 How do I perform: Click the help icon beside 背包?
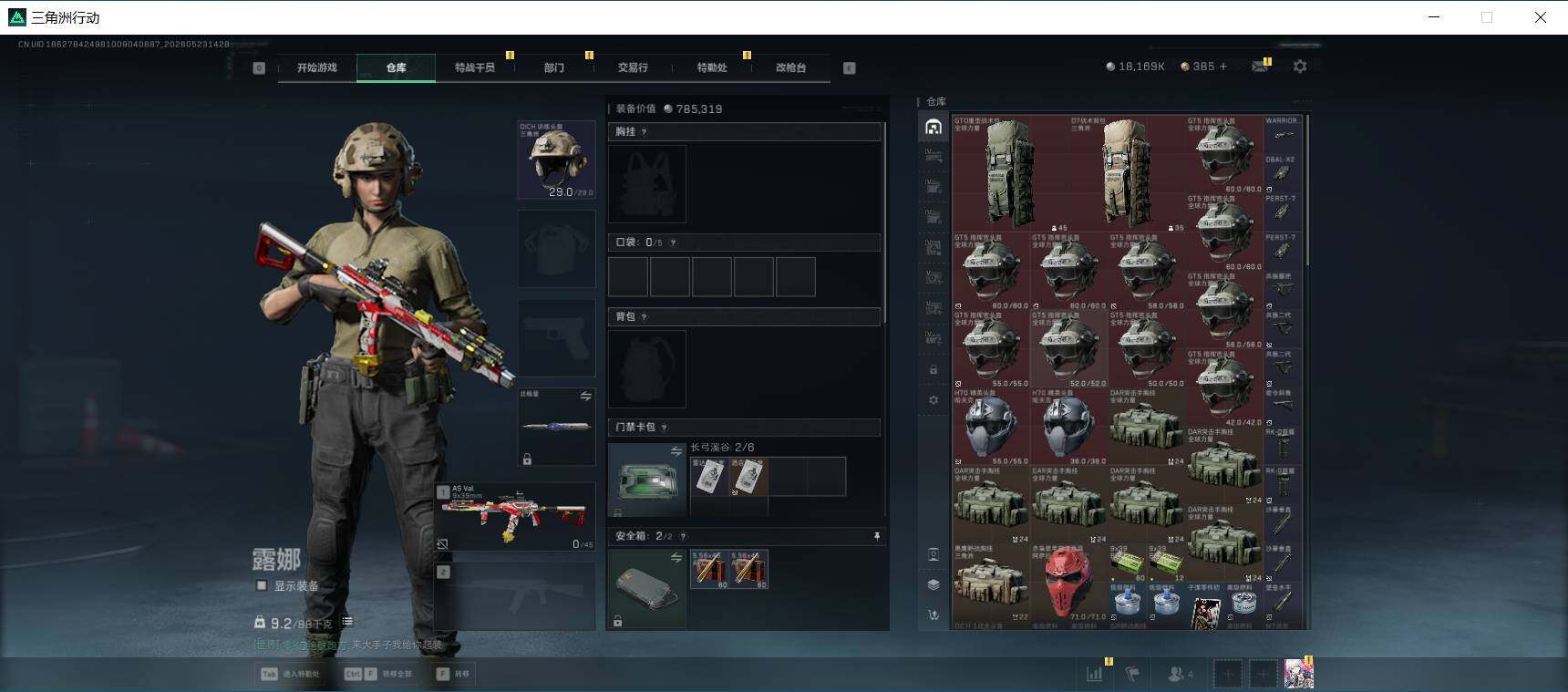pyautogui.click(x=645, y=316)
